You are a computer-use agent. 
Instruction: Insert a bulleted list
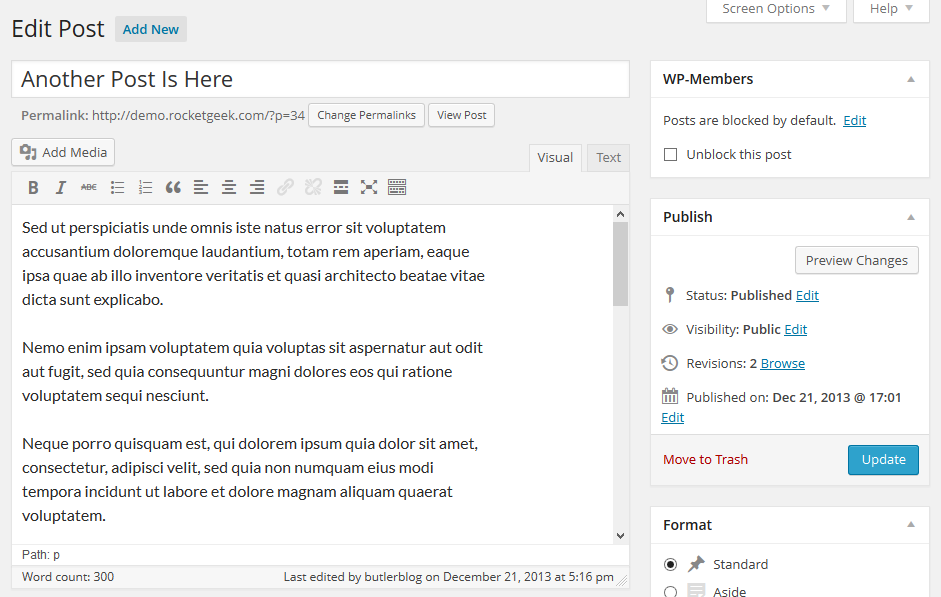[x=117, y=187]
